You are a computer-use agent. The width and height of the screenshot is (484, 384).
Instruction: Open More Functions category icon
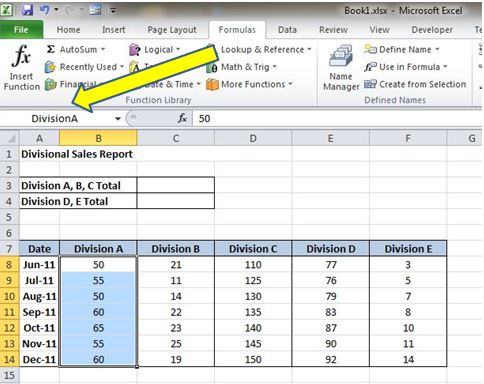point(212,84)
